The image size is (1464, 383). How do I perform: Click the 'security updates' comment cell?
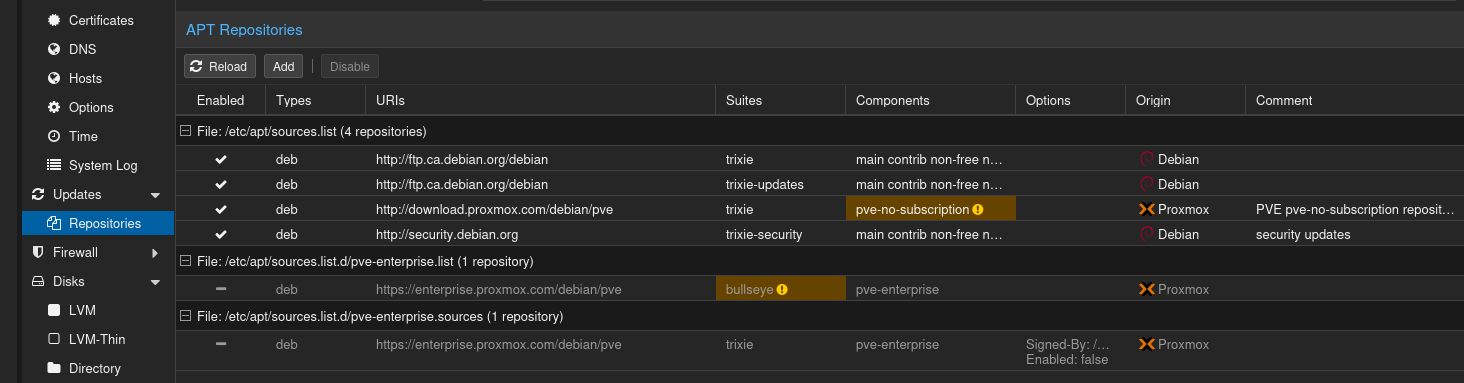coord(1354,234)
